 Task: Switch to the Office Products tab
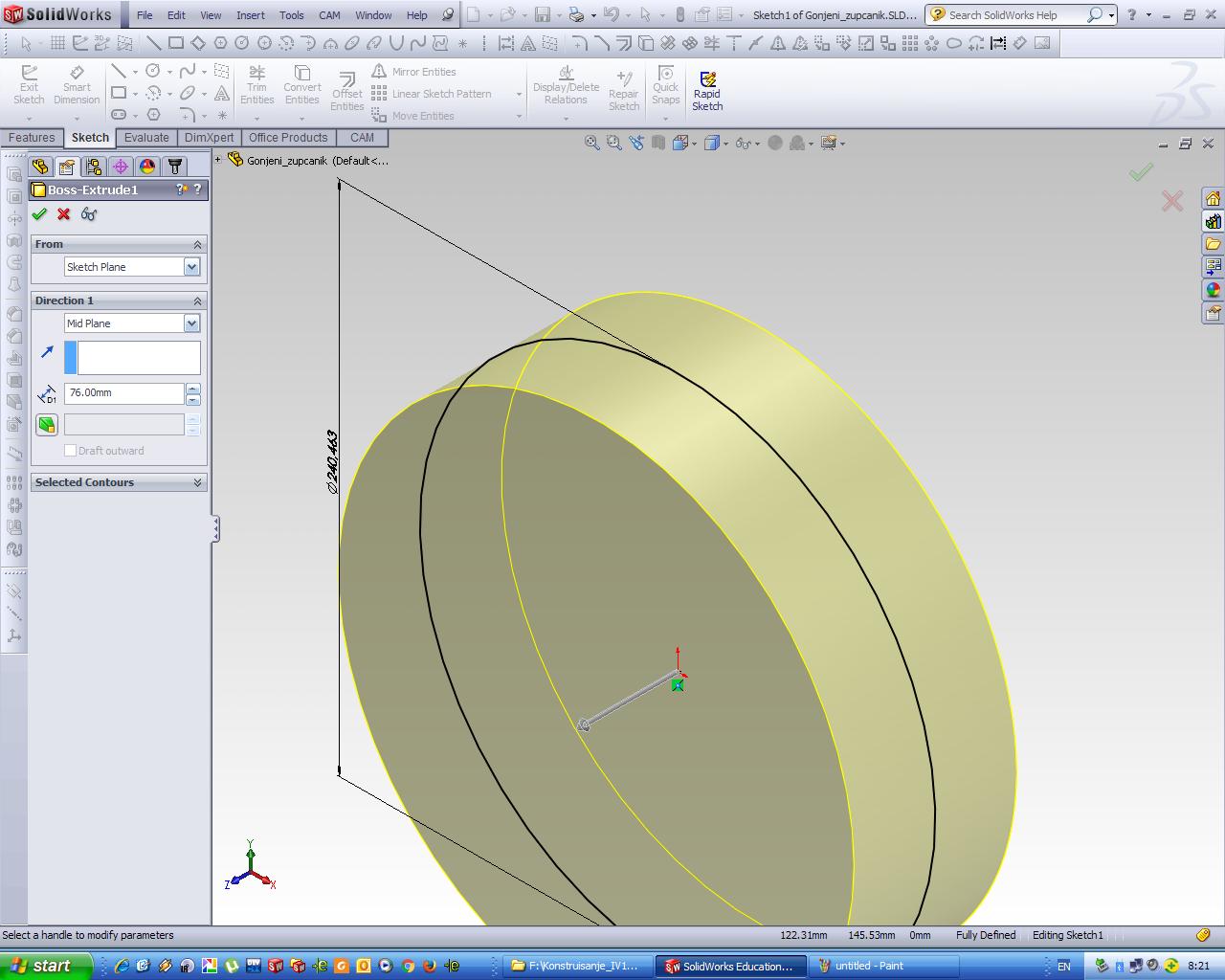(288, 138)
